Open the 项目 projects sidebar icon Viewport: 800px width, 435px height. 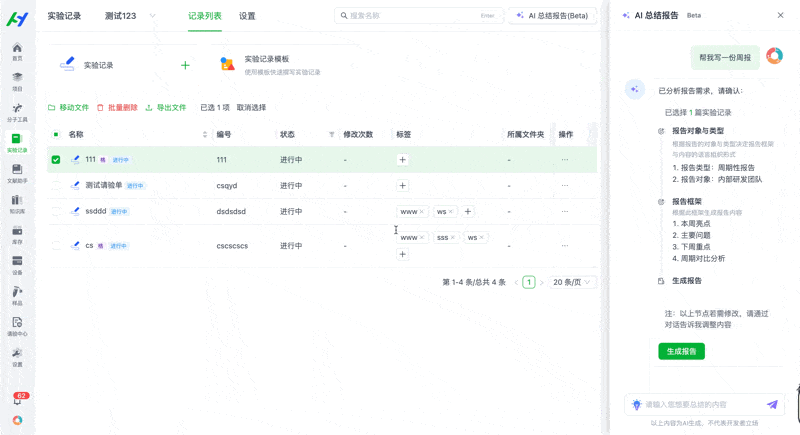coord(17,82)
